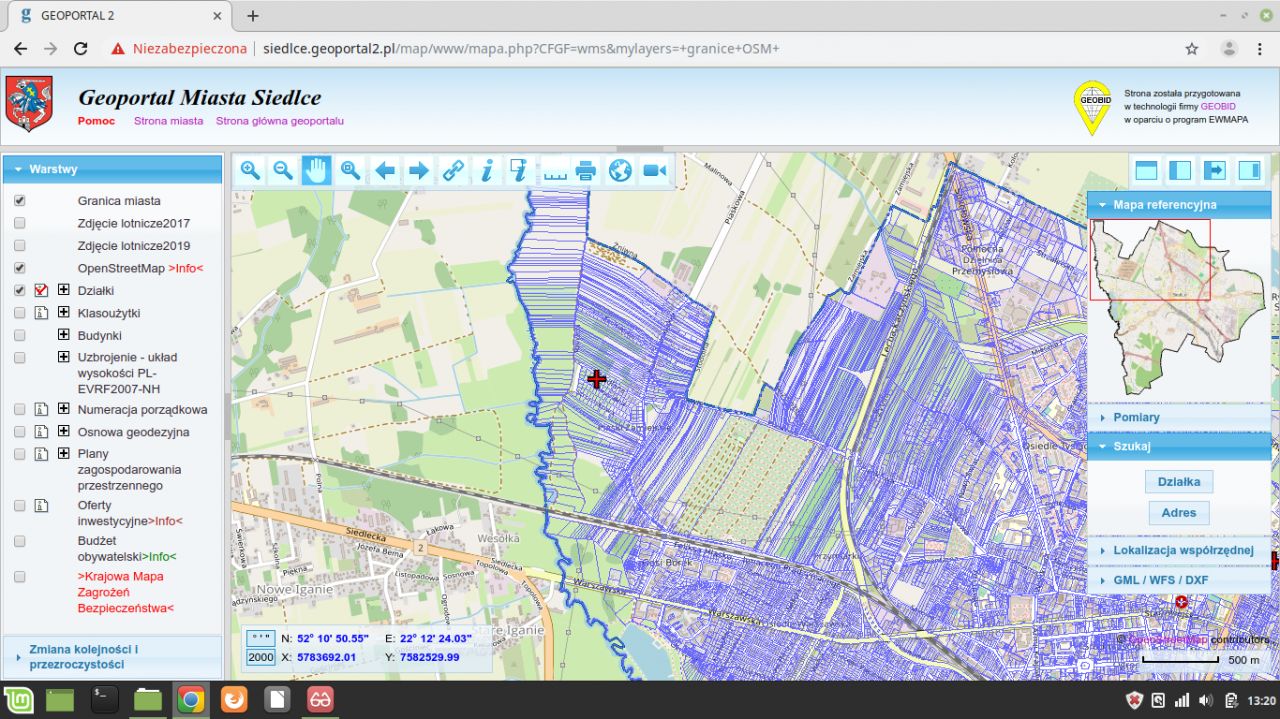Go back to previous map view arrow
The image size is (1280, 719).
click(x=385, y=171)
